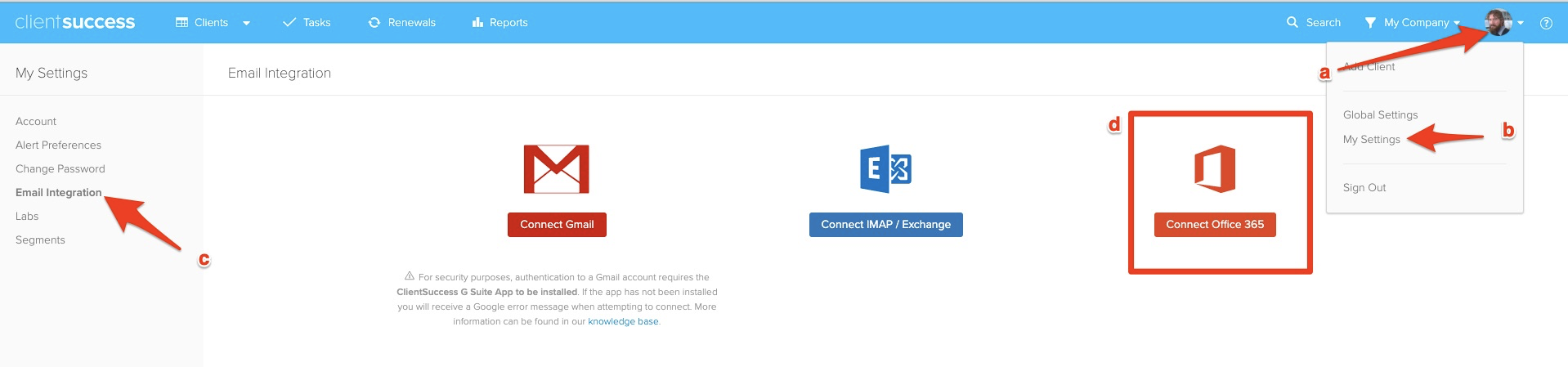Expand the Clients dropdown arrow

[x=246, y=23]
